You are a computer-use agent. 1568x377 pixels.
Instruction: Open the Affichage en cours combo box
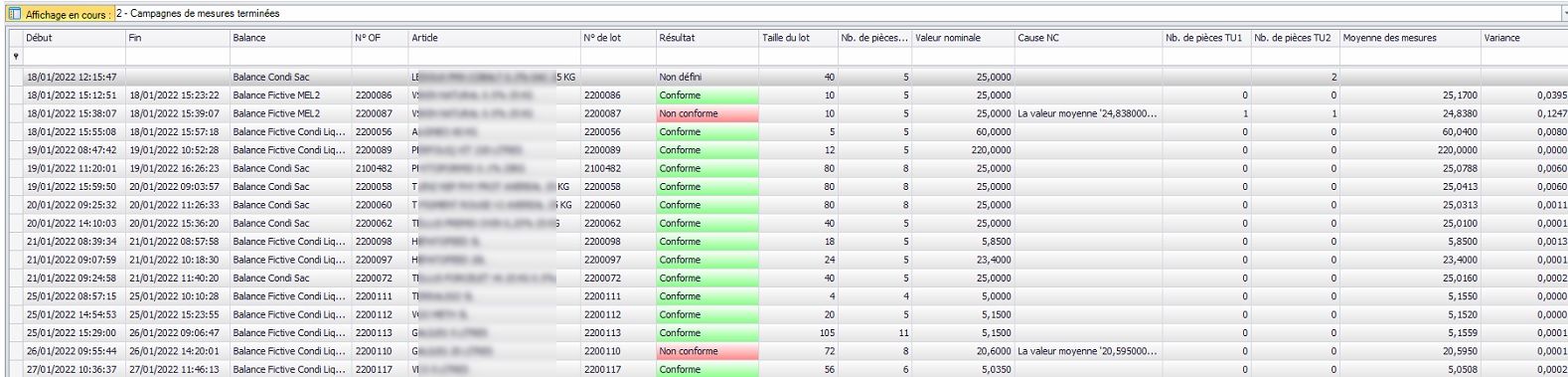point(841,14)
